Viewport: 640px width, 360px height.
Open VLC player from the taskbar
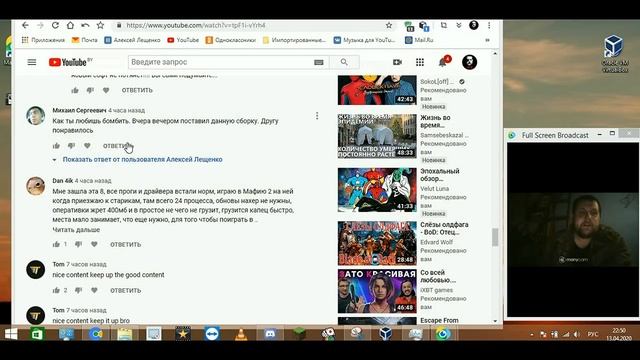click(x=241, y=334)
